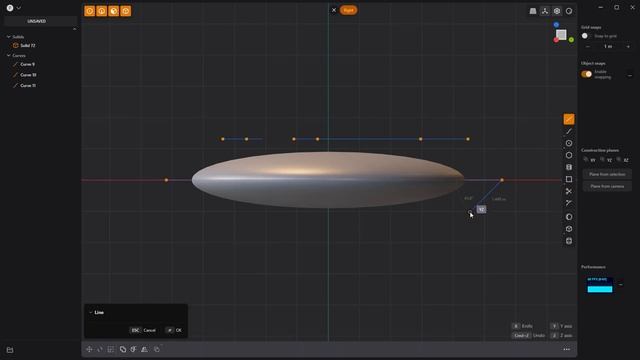This screenshot has width=640, height=360.
Task: Select the center circle tool
Action: pyautogui.click(x=569, y=143)
